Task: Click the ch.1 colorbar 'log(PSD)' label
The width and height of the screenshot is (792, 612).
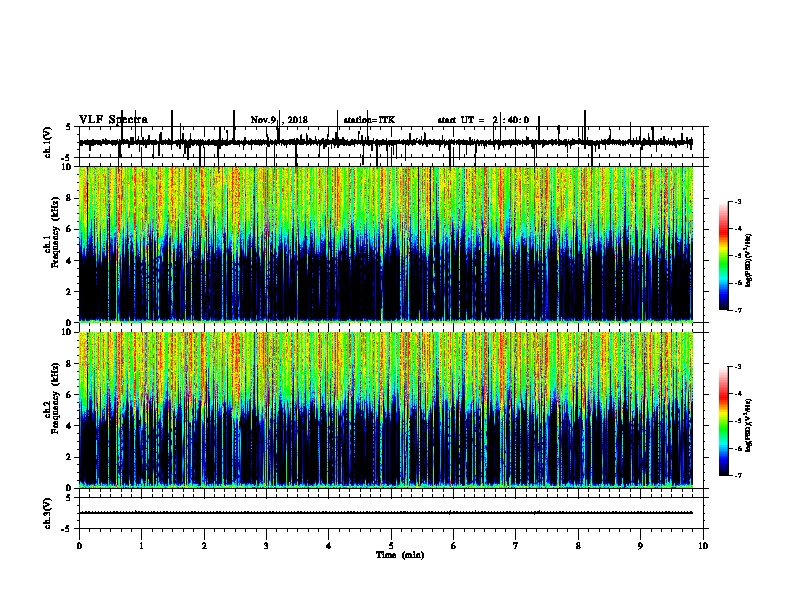Action: tap(748, 261)
